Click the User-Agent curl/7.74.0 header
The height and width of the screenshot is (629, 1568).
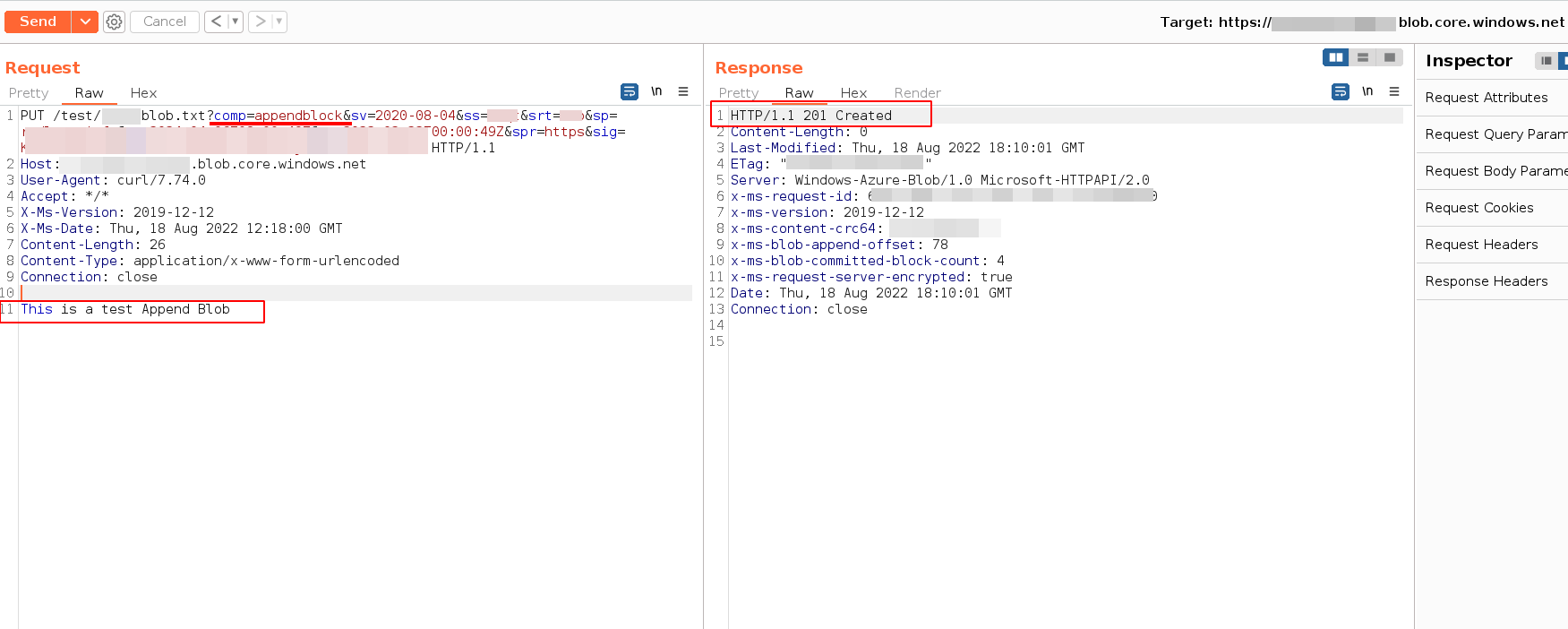click(x=113, y=180)
